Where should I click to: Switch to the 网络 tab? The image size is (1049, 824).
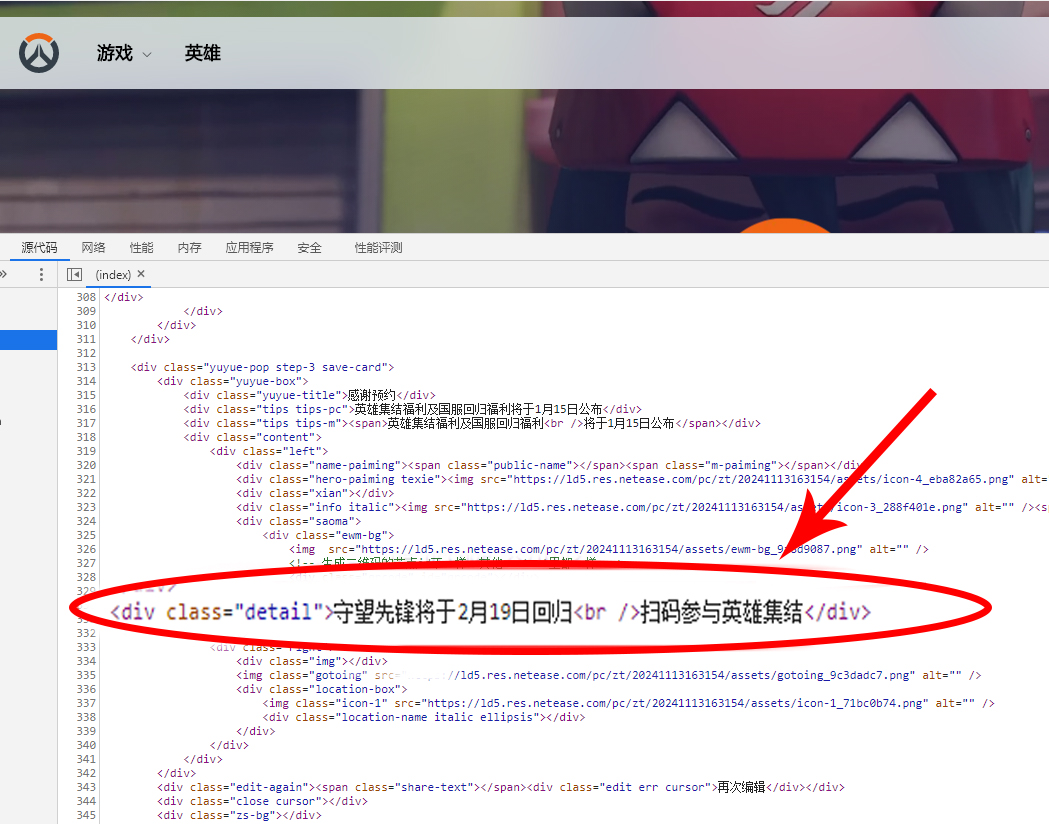(x=94, y=247)
